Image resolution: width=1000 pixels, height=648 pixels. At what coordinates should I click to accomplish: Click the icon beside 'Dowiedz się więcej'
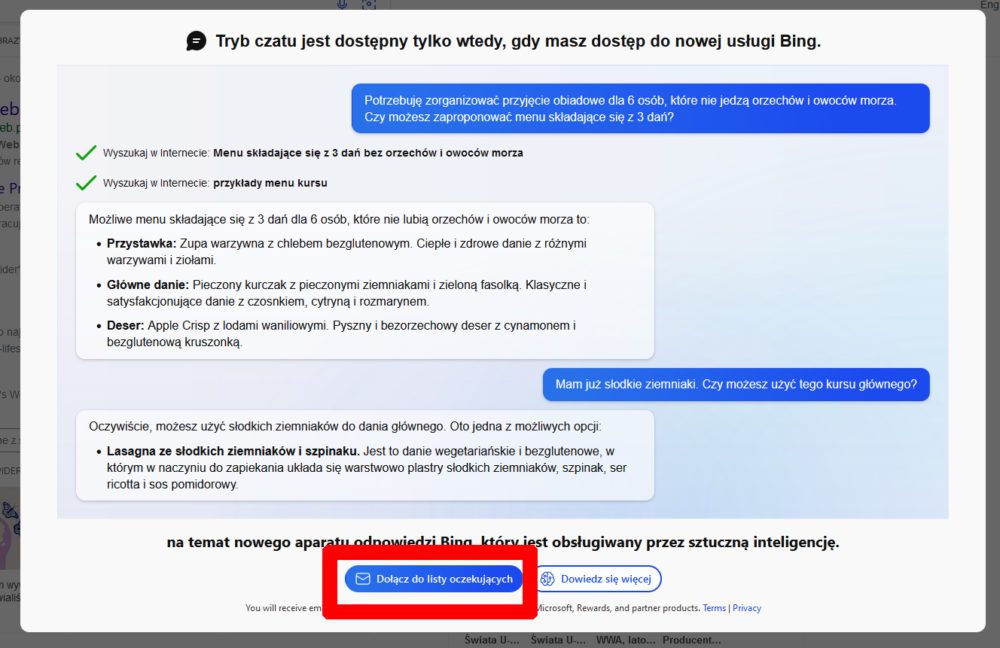click(x=548, y=579)
